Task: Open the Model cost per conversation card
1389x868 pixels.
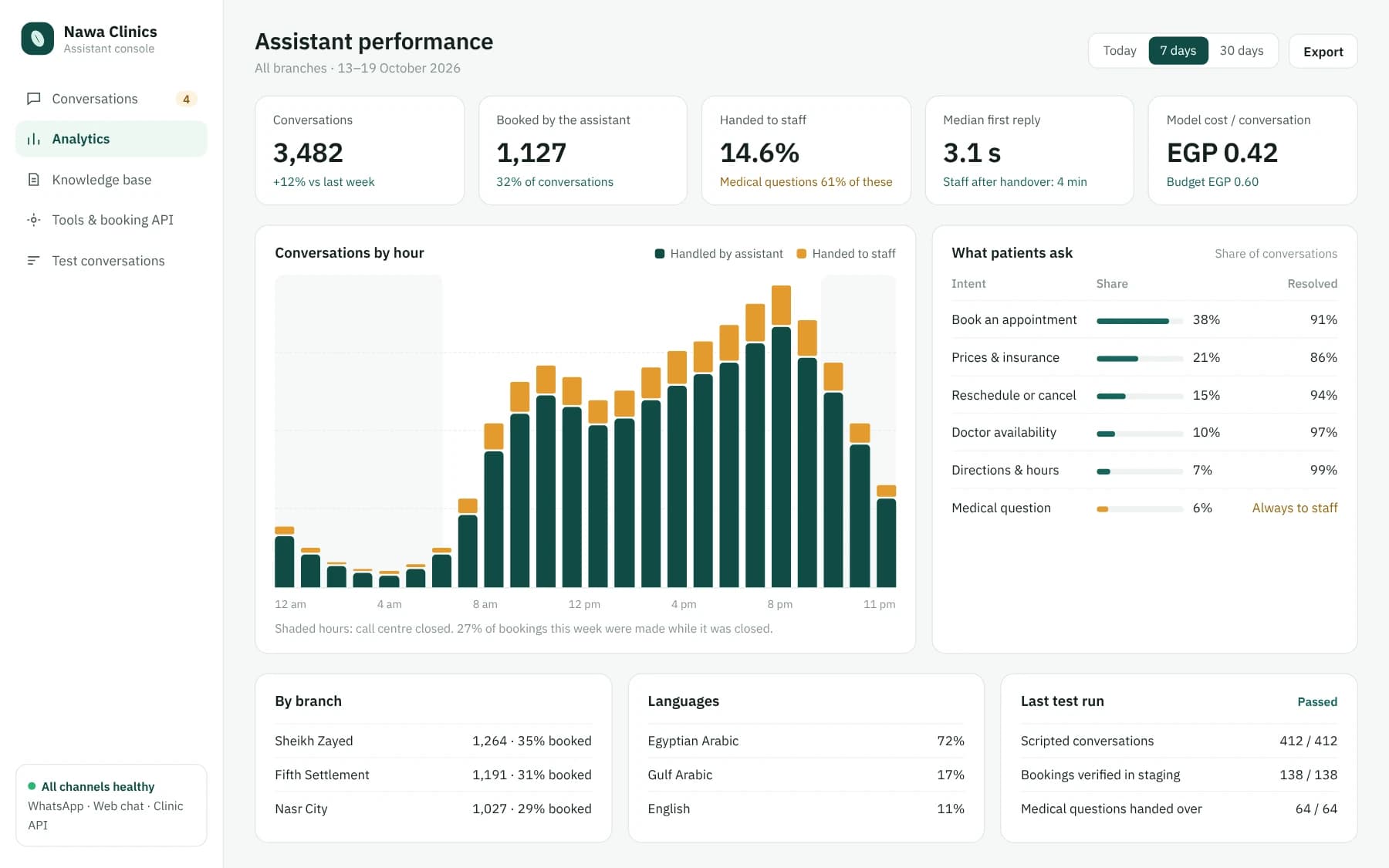Action: click(1253, 150)
